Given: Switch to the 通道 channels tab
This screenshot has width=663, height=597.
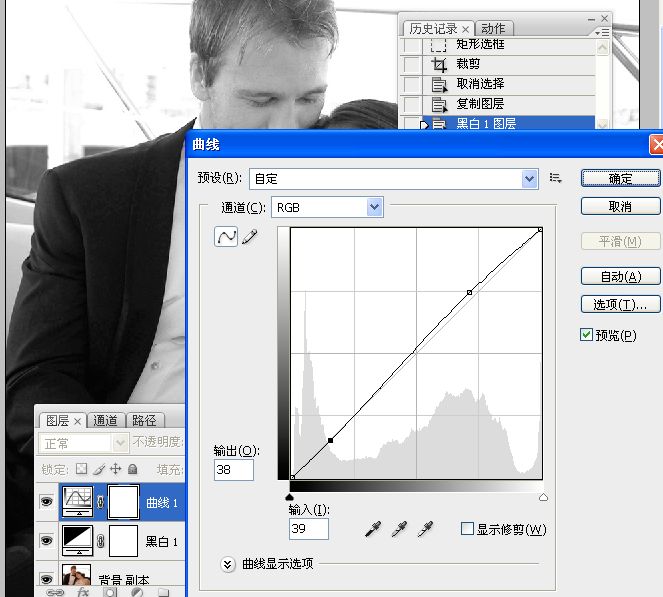Looking at the screenshot, I should 105,420.
